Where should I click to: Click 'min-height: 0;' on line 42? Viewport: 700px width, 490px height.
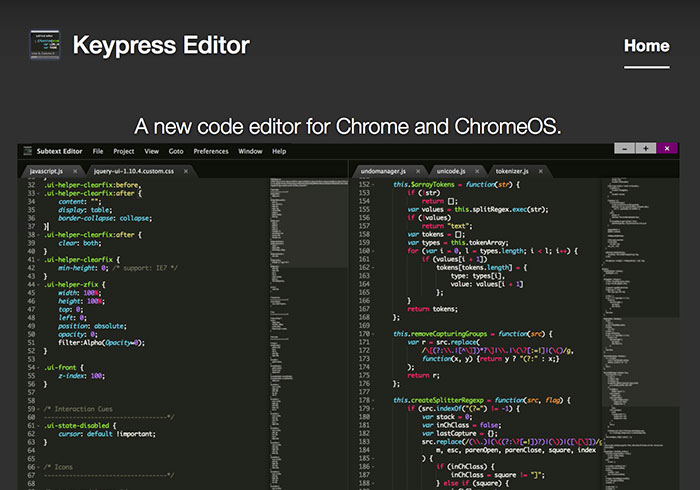83,268
